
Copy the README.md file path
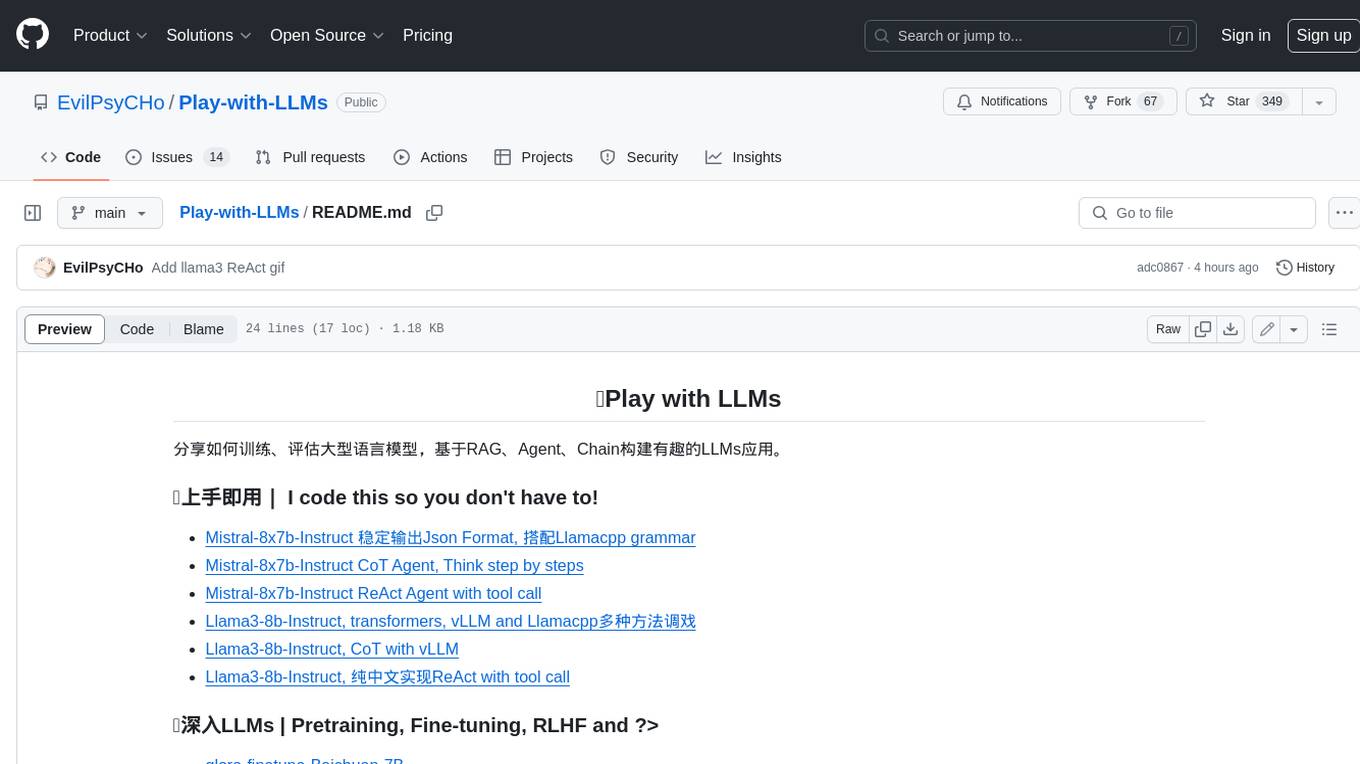click(x=434, y=213)
